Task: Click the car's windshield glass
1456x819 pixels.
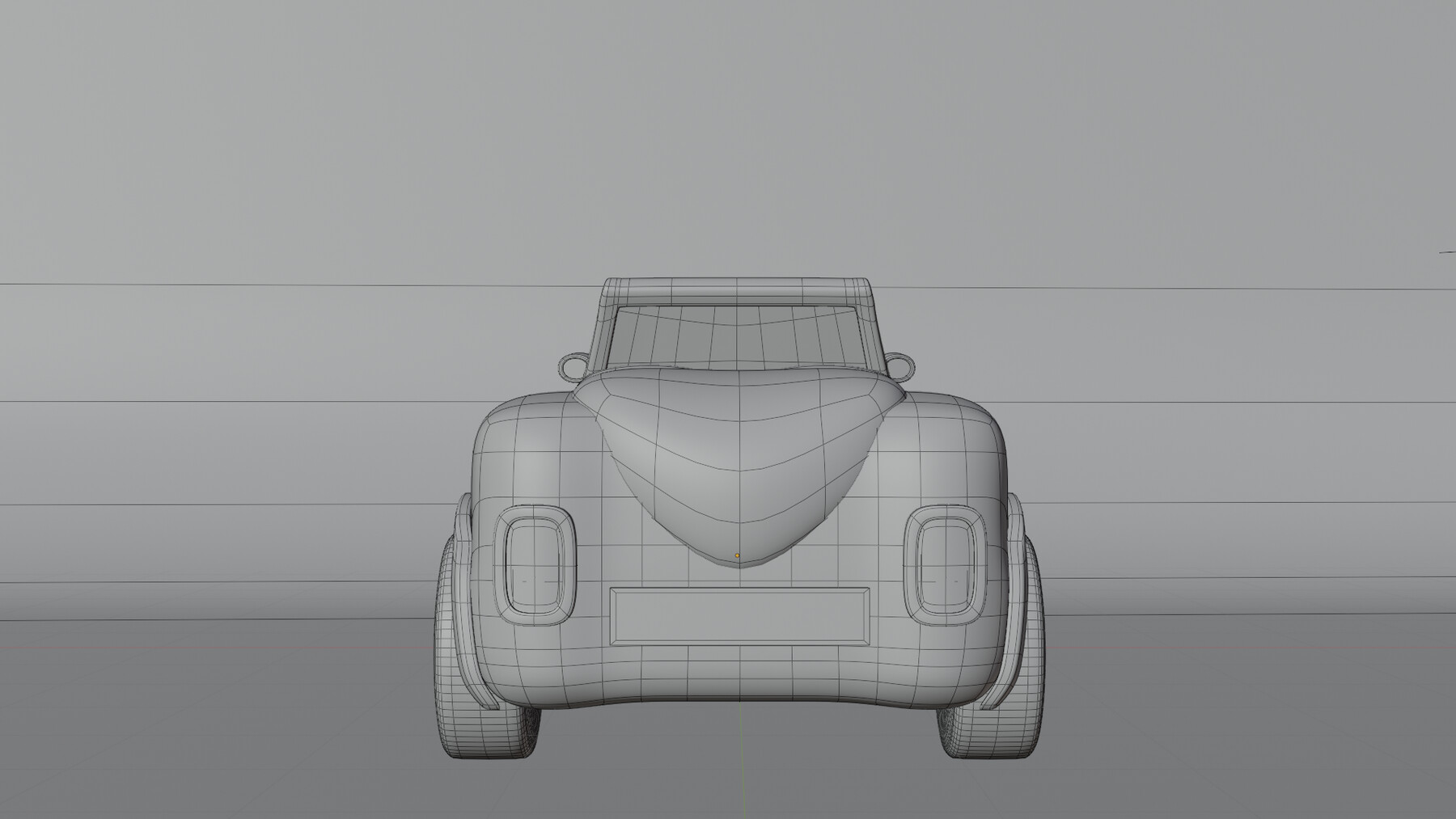Action: coord(740,340)
